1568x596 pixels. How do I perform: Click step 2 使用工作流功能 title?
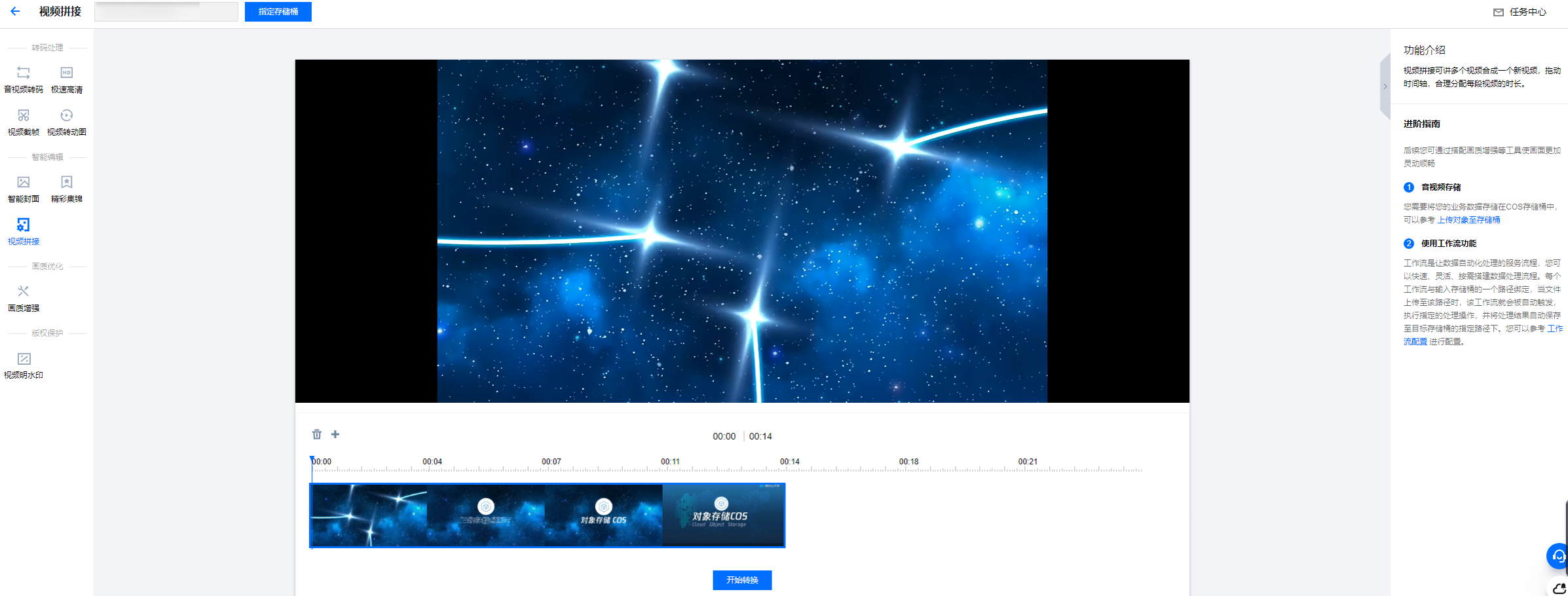coord(1448,244)
